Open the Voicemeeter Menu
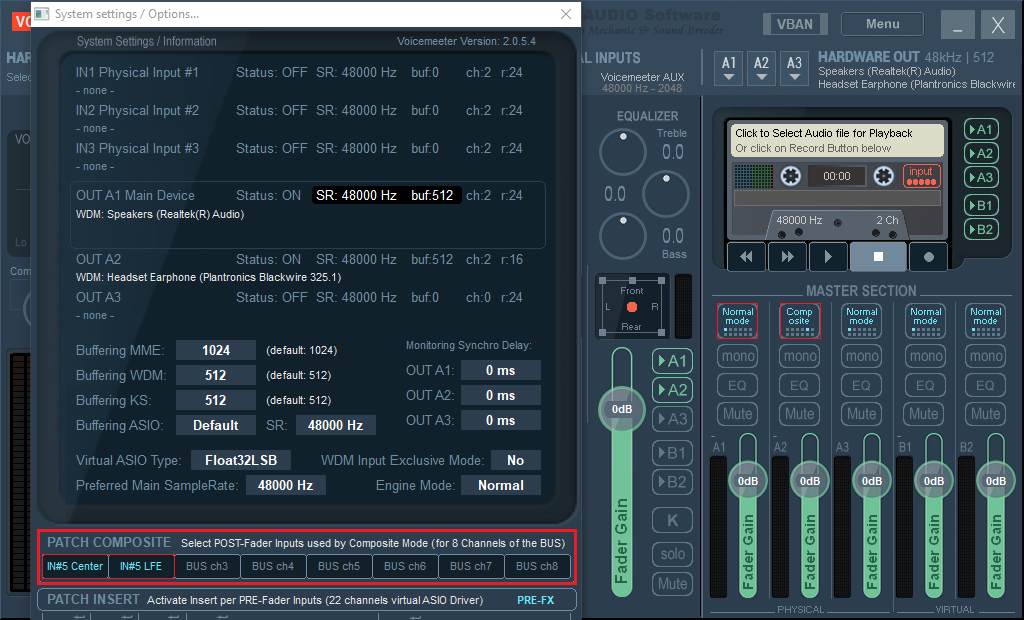Image resolution: width=1024 pixels, height=620 pixels. 882,24
